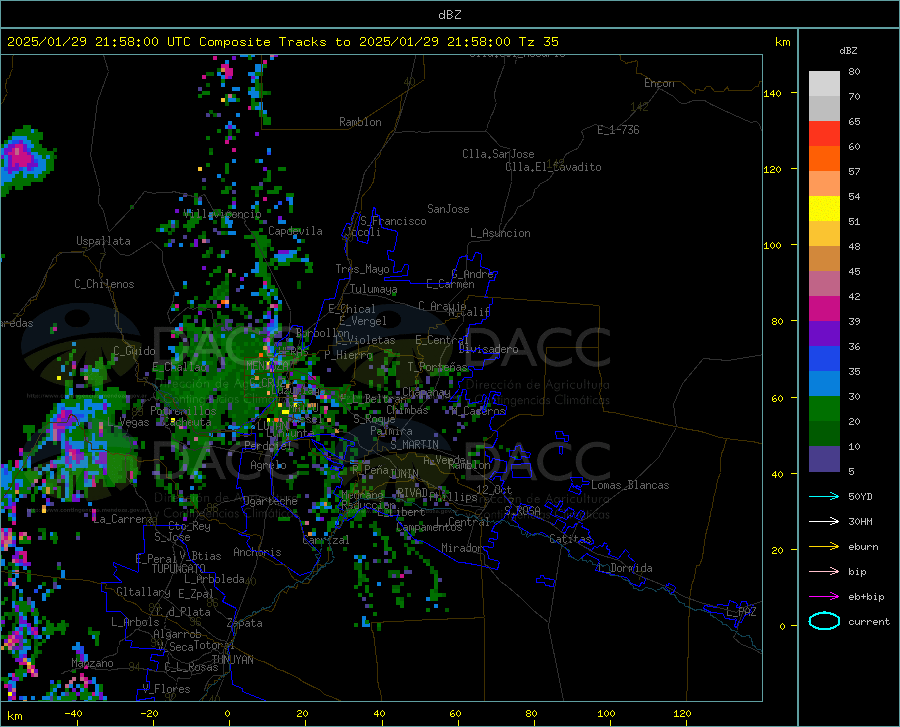Click the Zapata place label

(x=245, y=623)
